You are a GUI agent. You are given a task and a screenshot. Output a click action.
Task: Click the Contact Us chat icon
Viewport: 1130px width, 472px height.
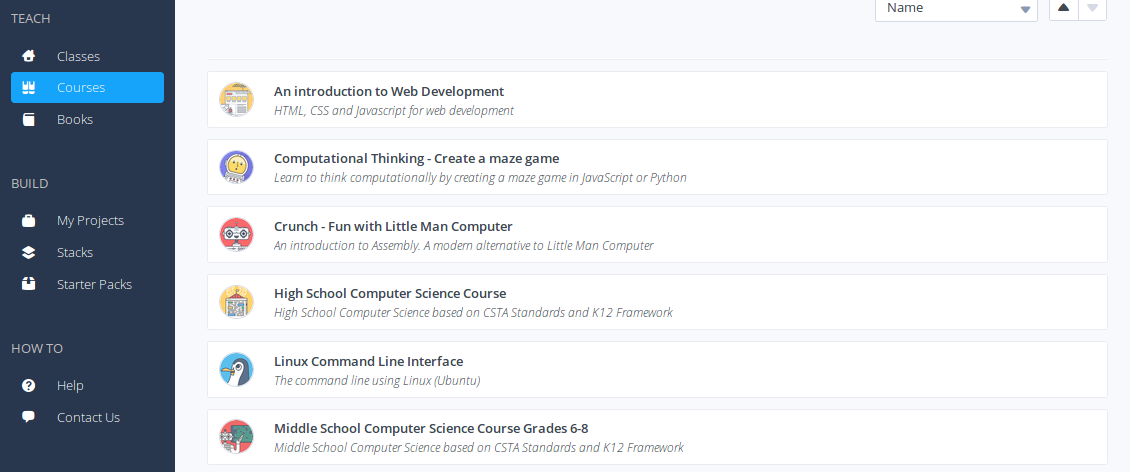(x=29, y=417)
